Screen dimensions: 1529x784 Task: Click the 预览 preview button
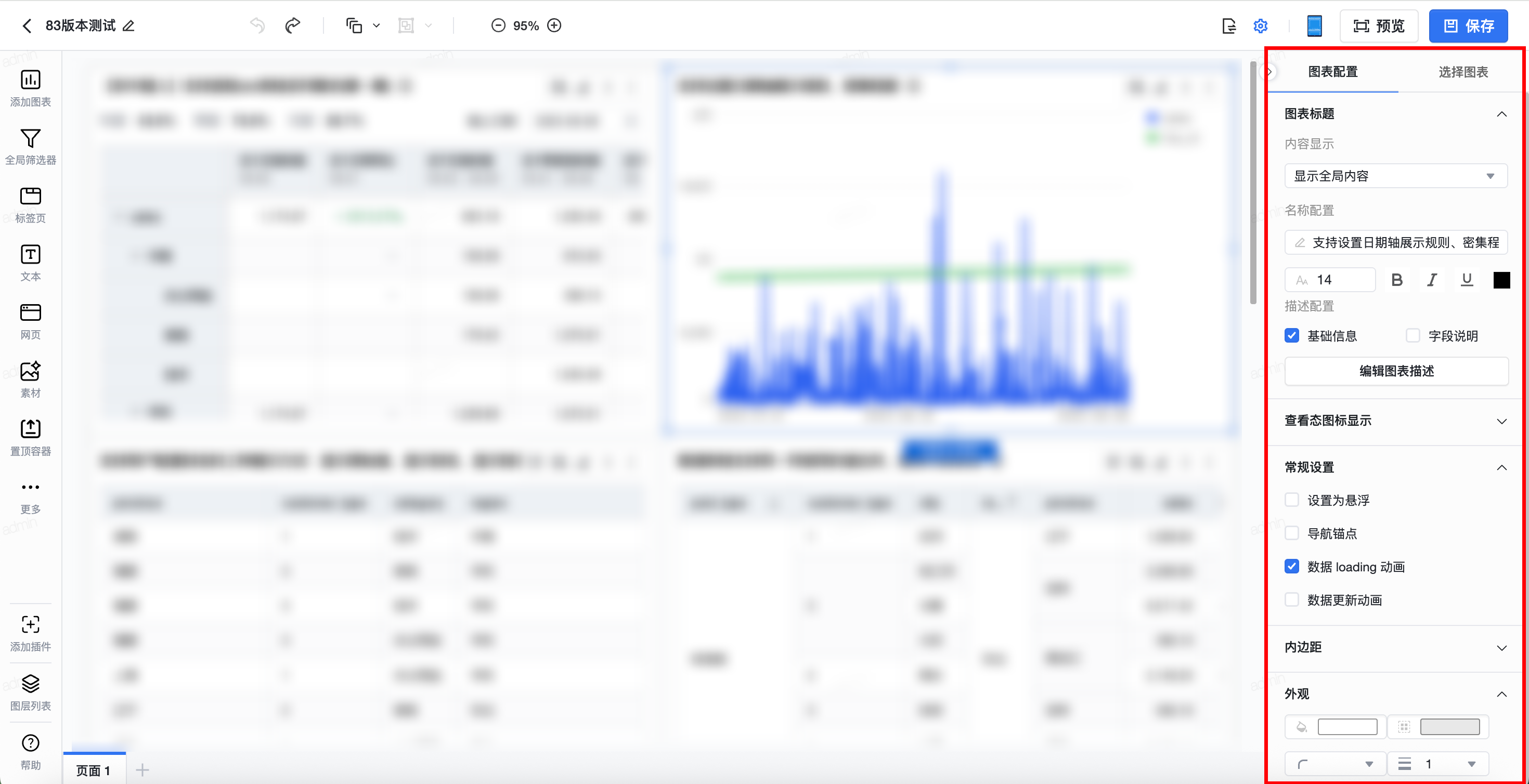click(1378, 26)
